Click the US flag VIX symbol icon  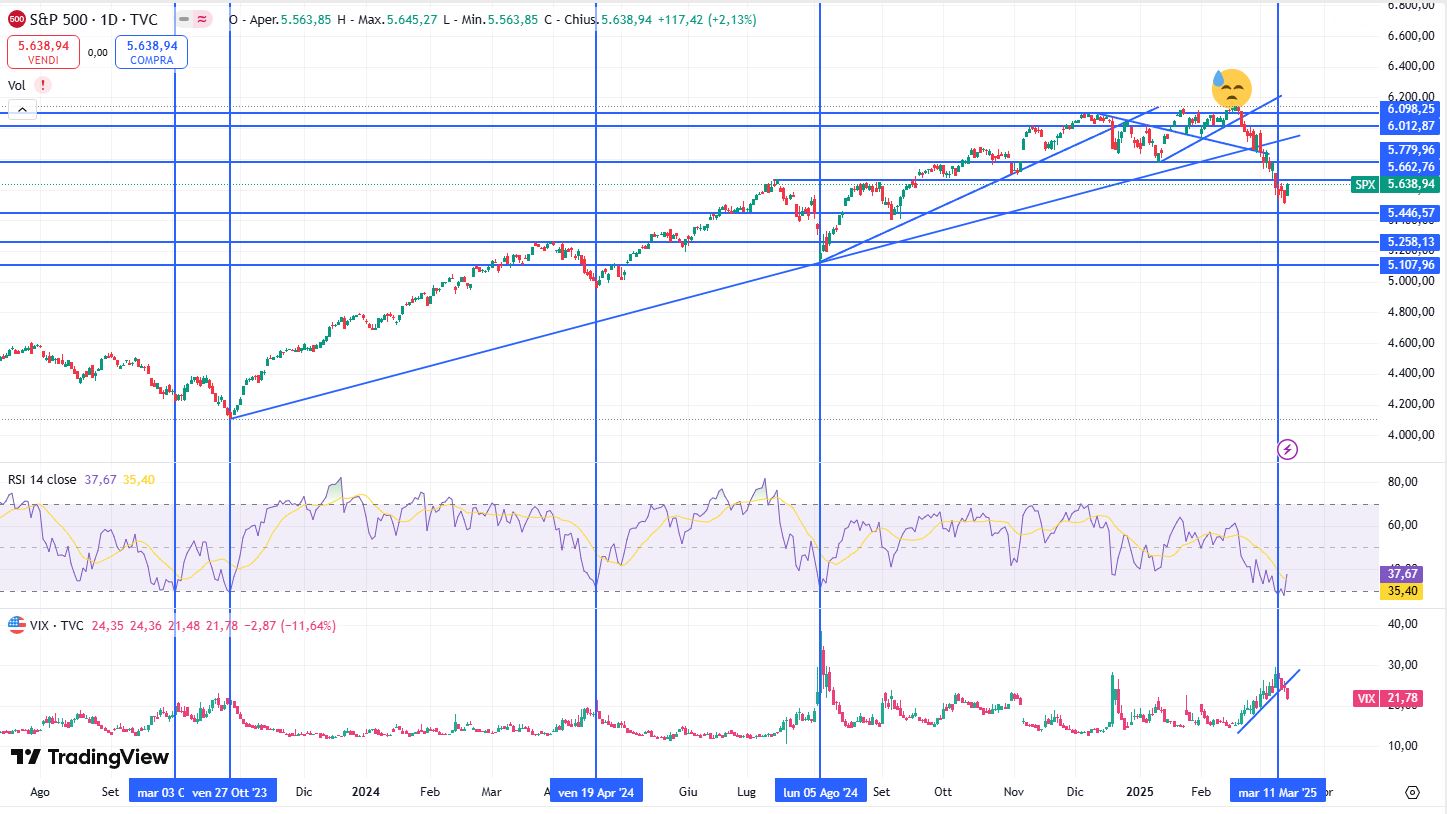(x=16, y=625)
